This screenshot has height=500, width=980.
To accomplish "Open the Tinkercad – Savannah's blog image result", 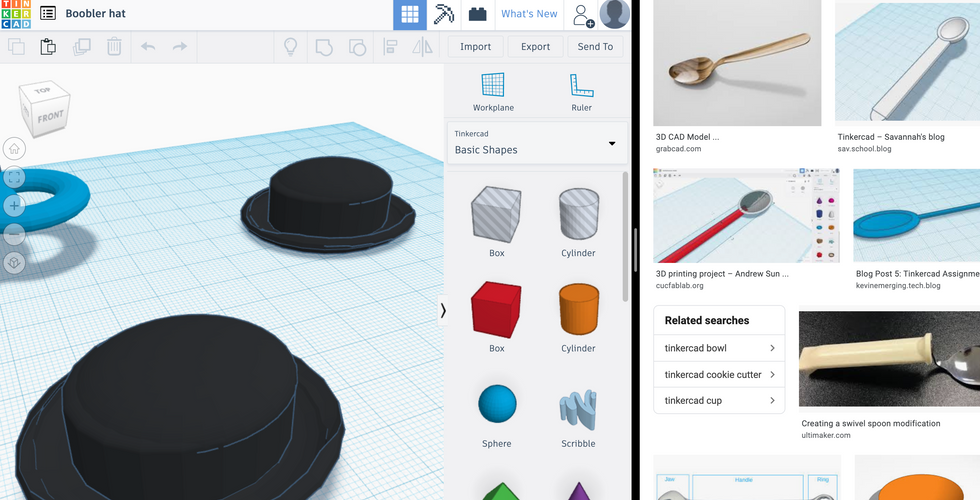I will click(x=908, y=63).
